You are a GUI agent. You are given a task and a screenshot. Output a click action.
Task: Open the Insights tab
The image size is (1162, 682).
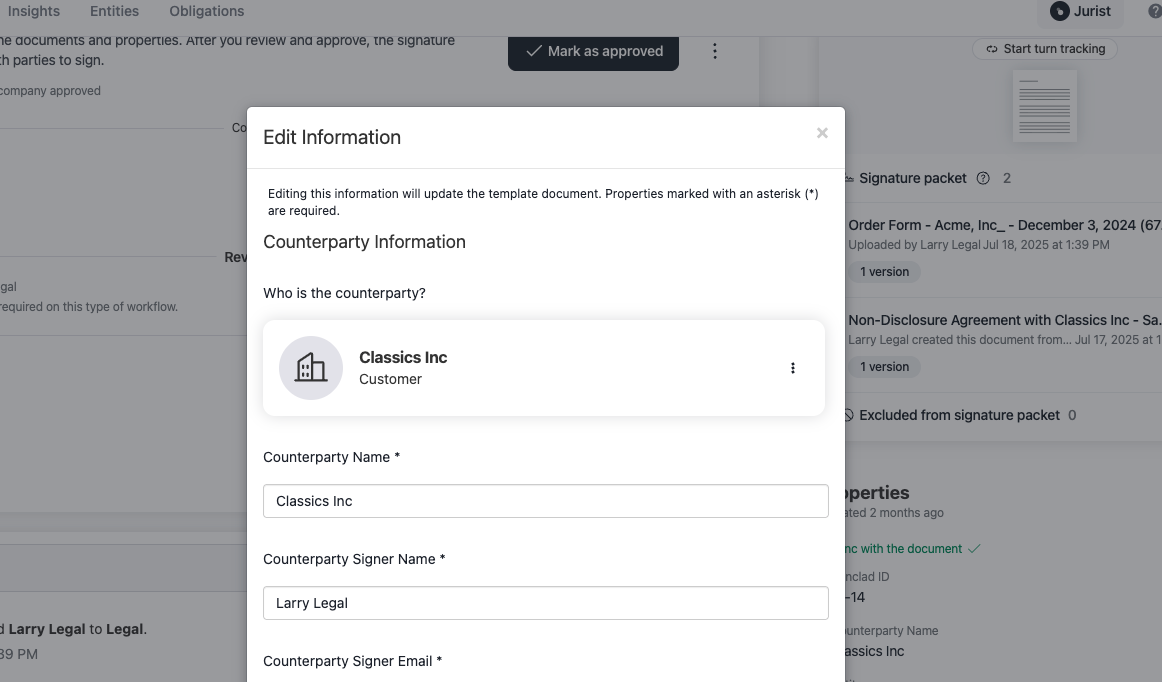[34, 11]
